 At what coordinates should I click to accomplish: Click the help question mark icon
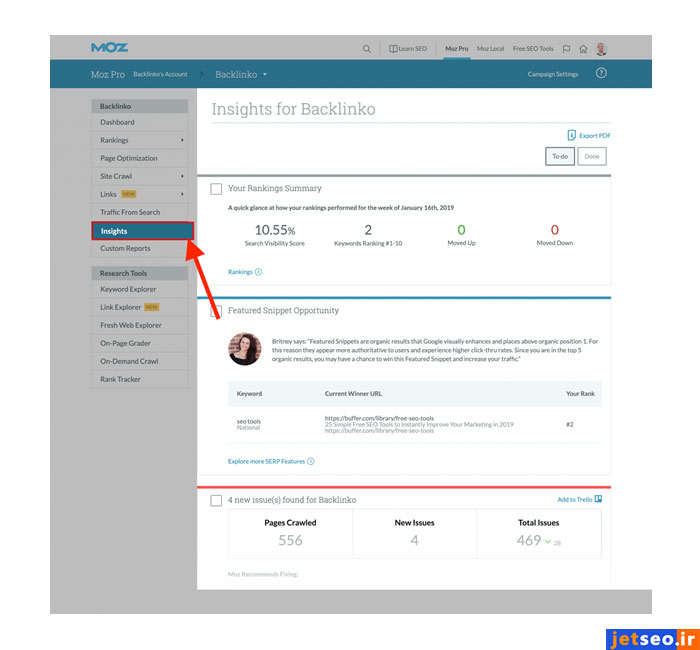click(601, 74)
